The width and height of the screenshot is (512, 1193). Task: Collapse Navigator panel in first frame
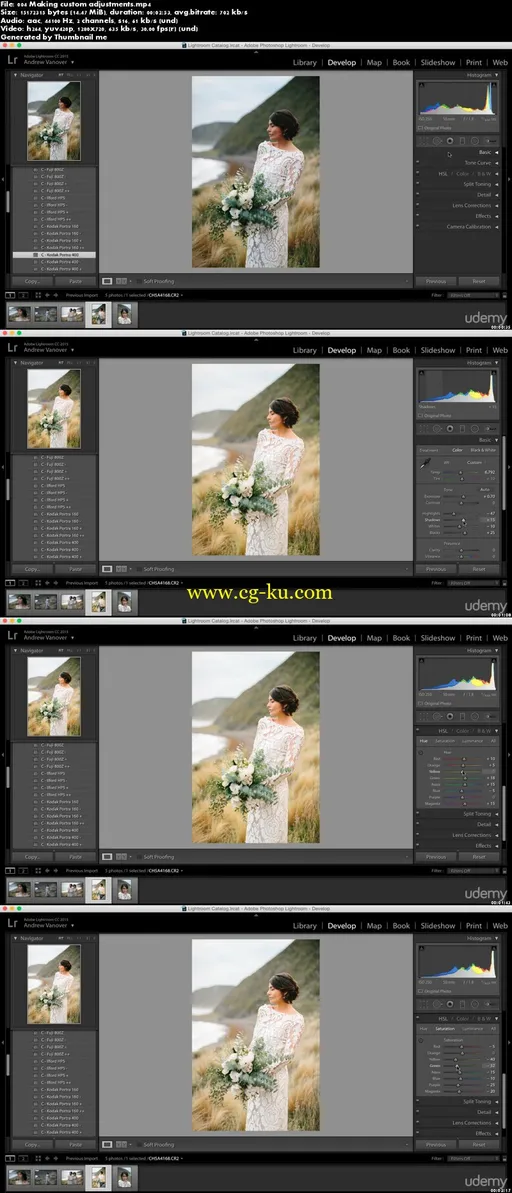coord(15,75)
